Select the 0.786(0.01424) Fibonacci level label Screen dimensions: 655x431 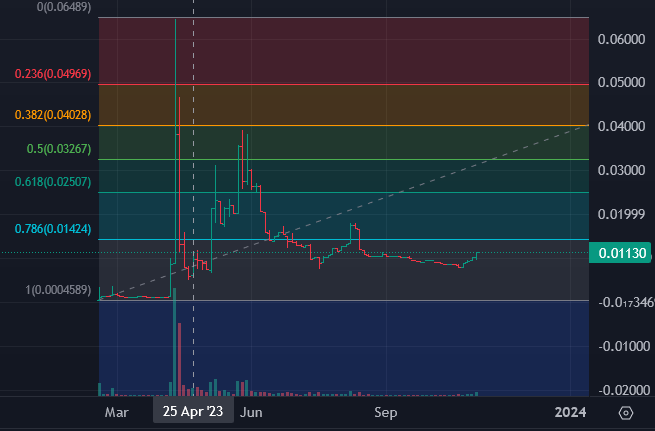[x=53, y=229]
